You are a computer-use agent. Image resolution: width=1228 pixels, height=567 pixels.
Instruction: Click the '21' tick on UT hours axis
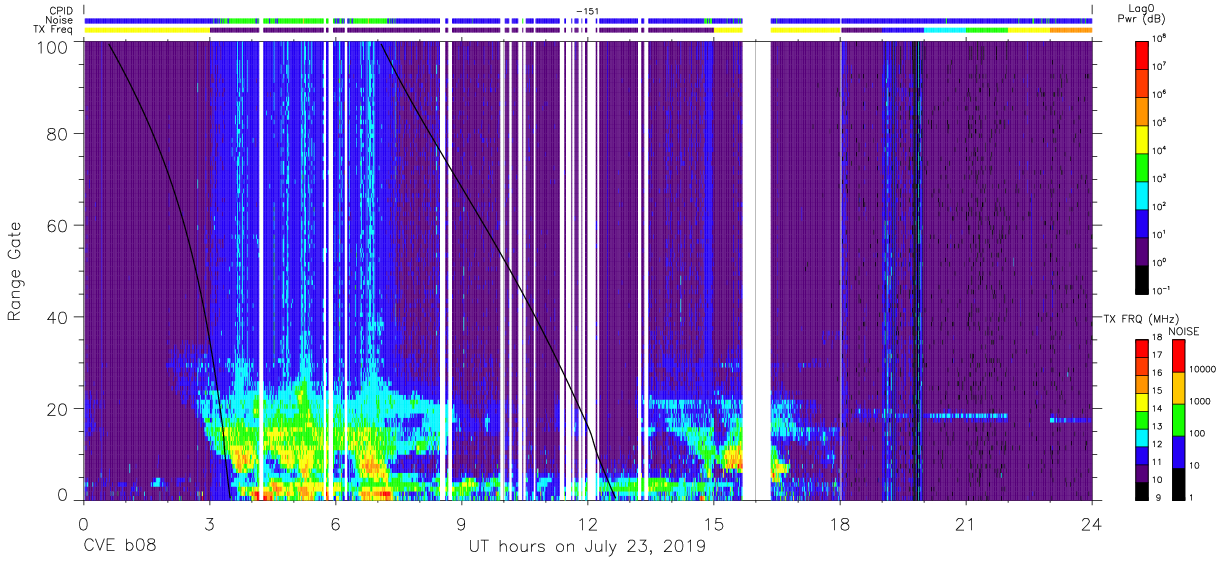(966, 523)
